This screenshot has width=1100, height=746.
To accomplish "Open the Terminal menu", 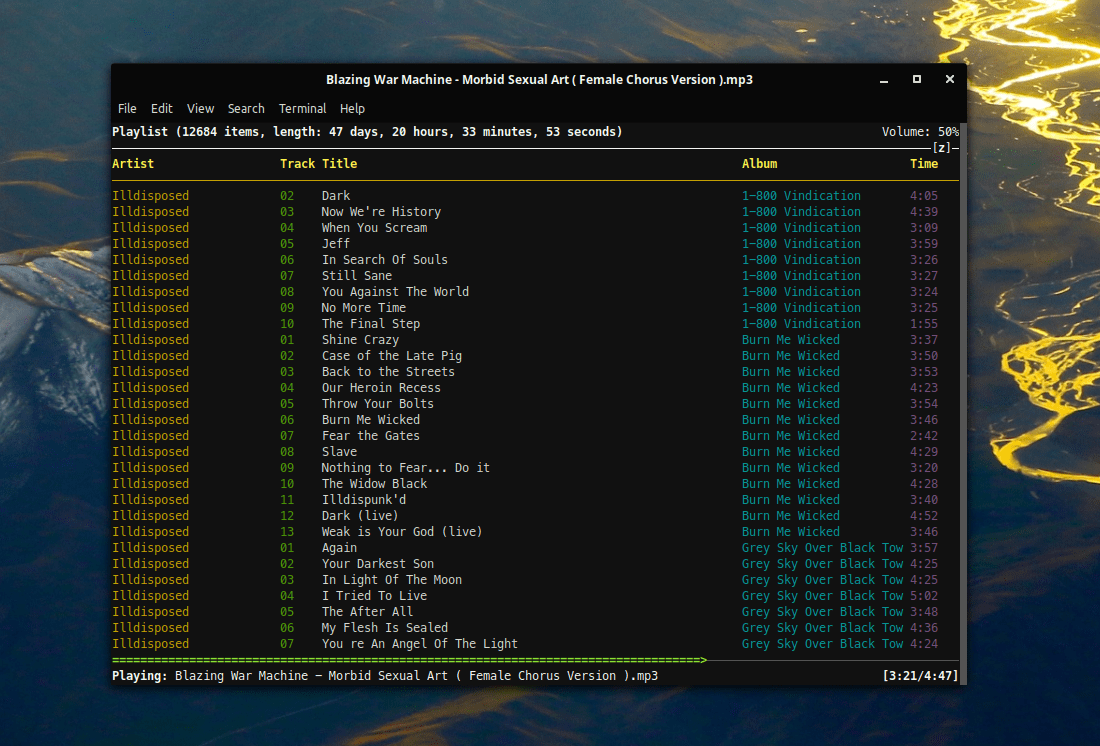I will [302, 108].
